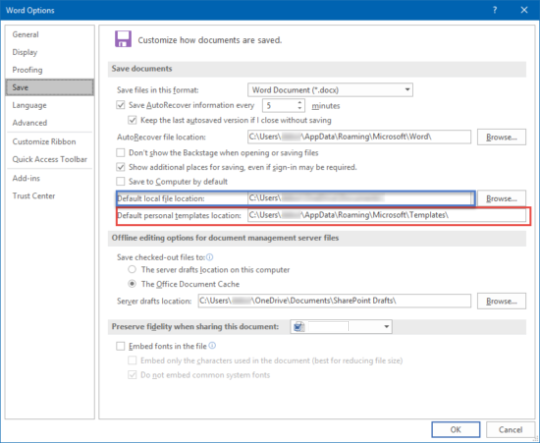Decrease AutoRecover minutes with down arrow

(300, 108)
